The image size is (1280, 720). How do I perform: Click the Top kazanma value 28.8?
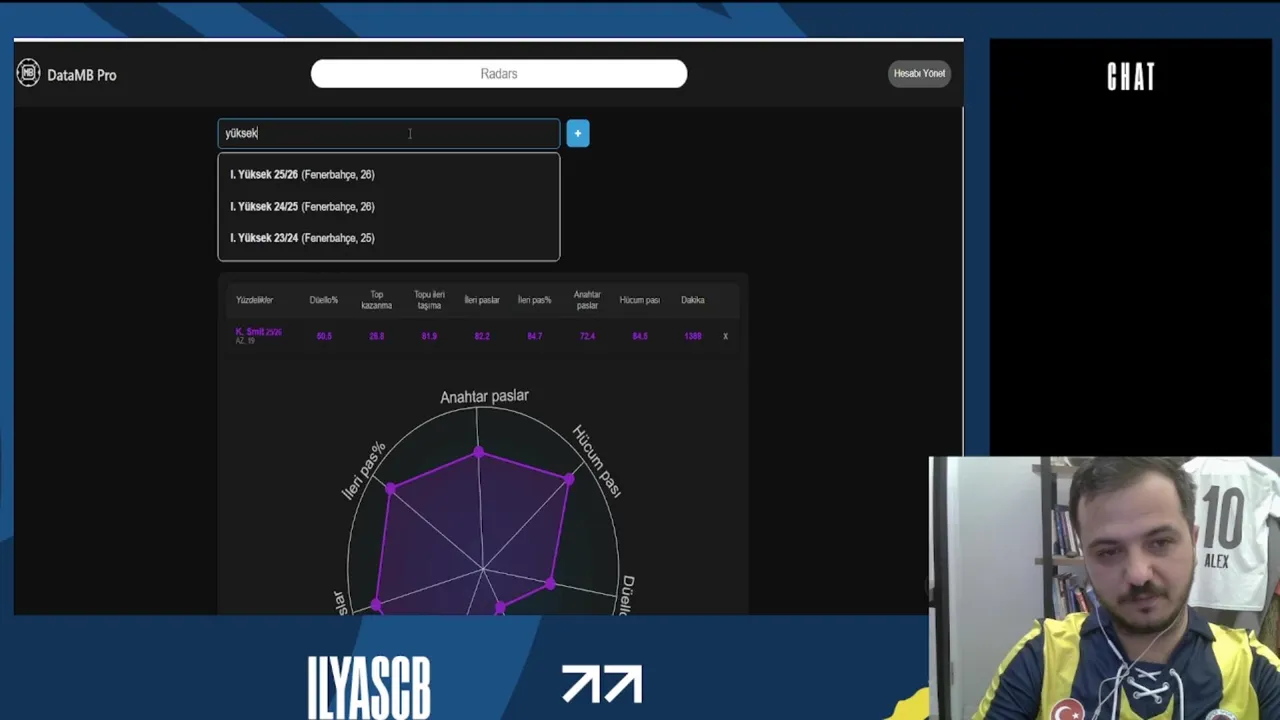click(x=377, y=336)
